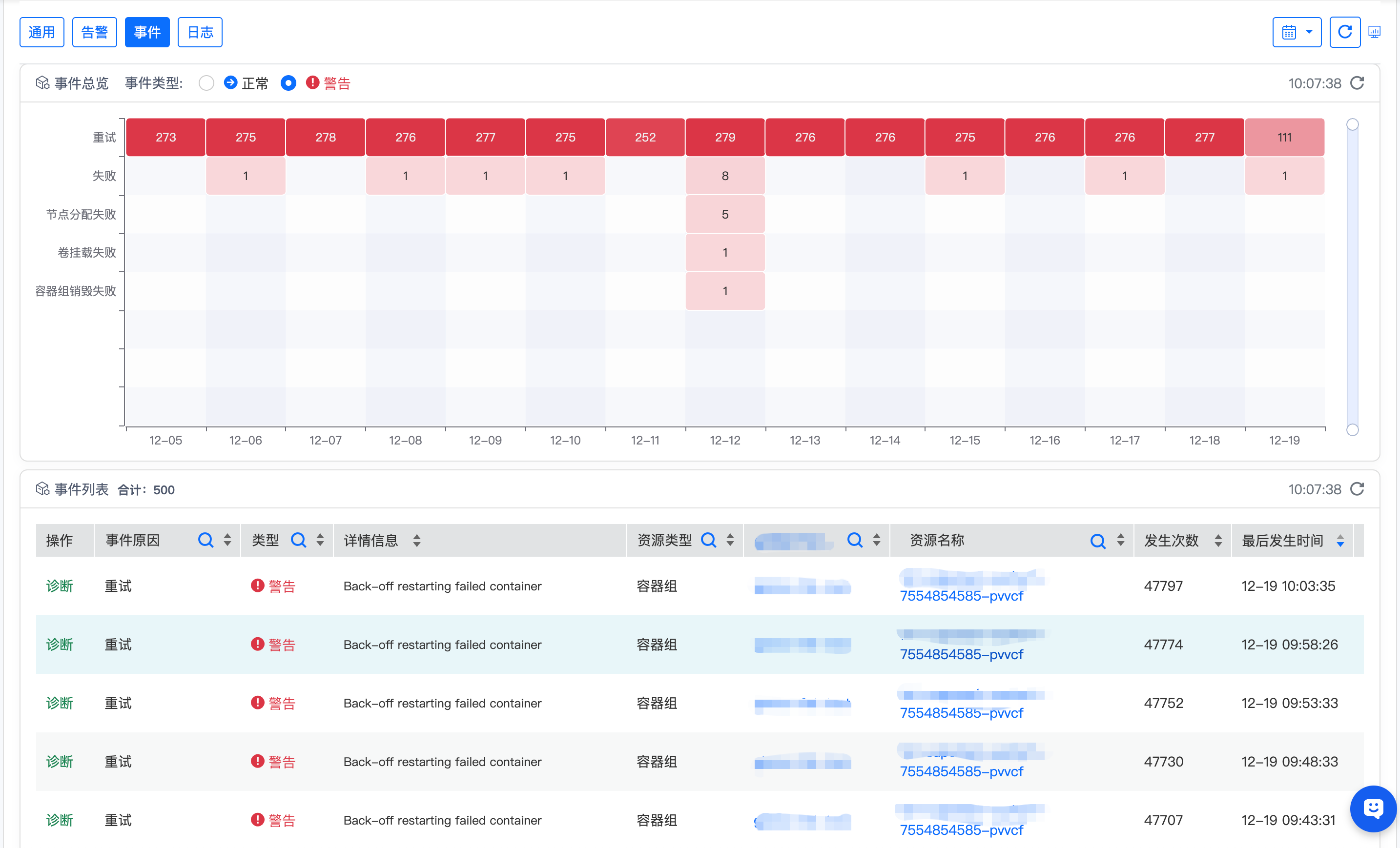The width and height of the screenshot is (1400, 848).
Task: Select the 警告 event type radio
Action: click(x=288, y=83)
